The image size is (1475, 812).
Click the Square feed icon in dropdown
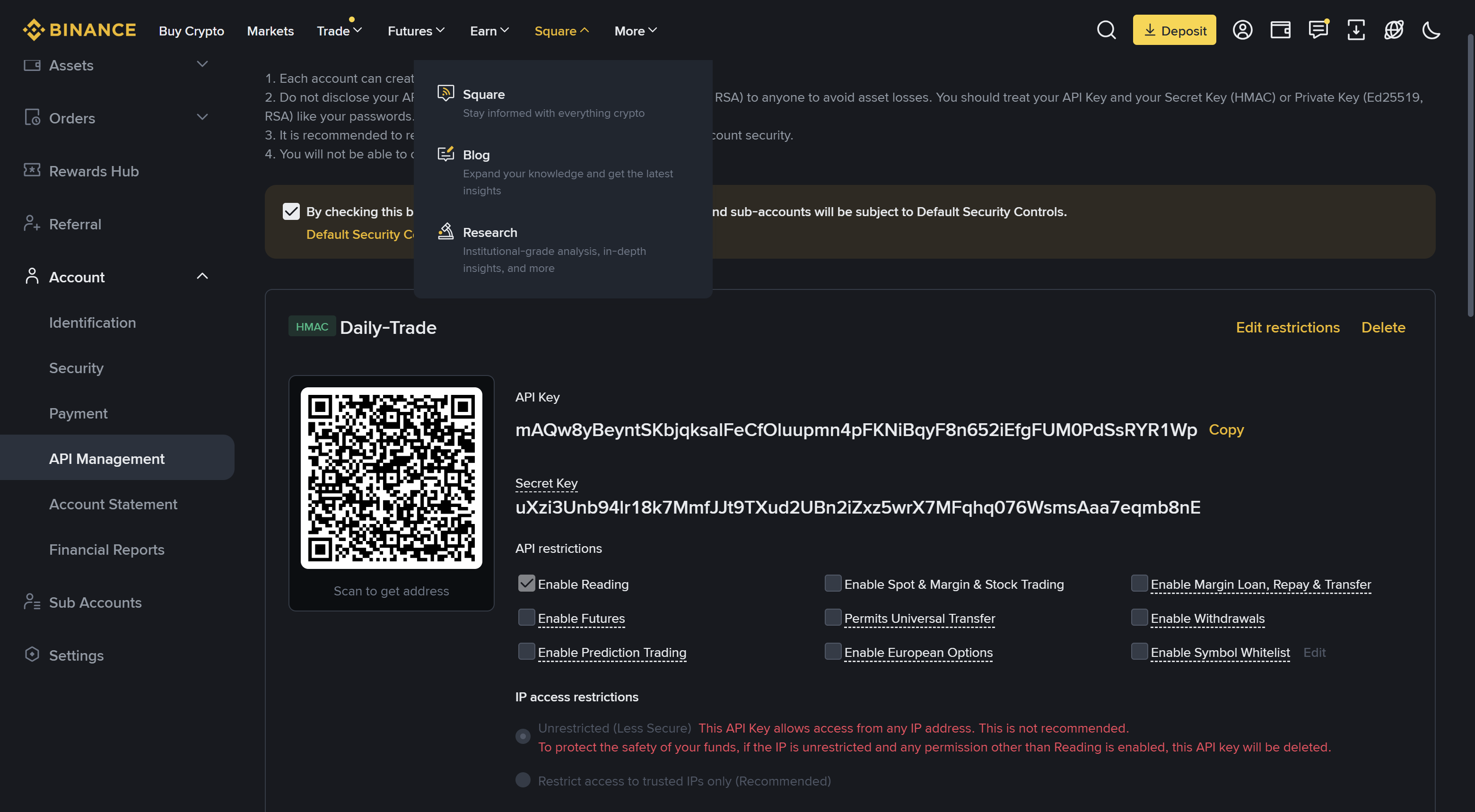(445, 93)
